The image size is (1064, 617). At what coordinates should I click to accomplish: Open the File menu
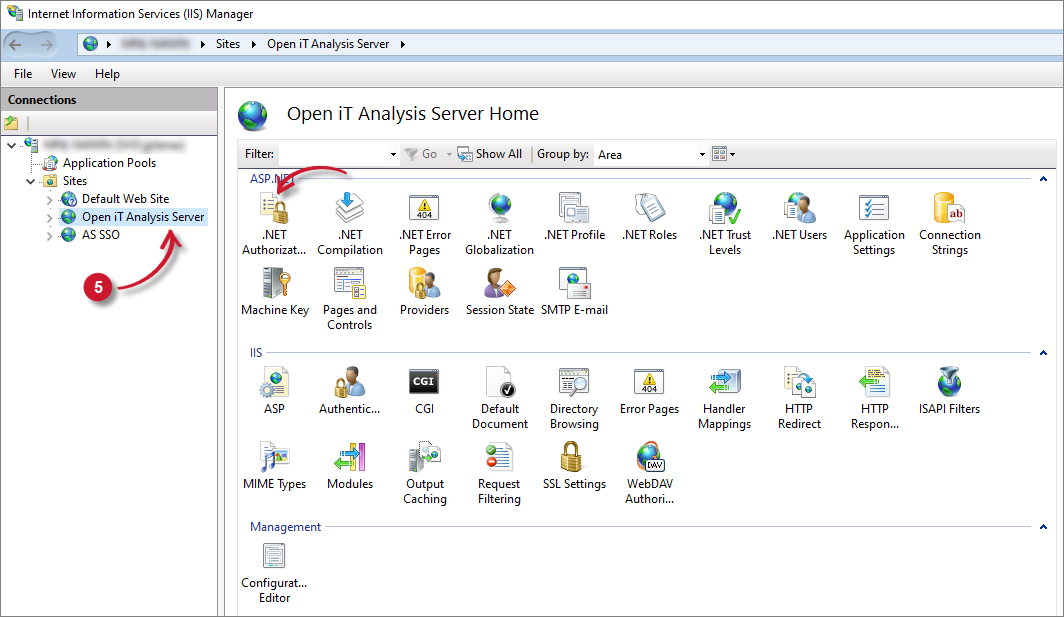tap(23, 74)
